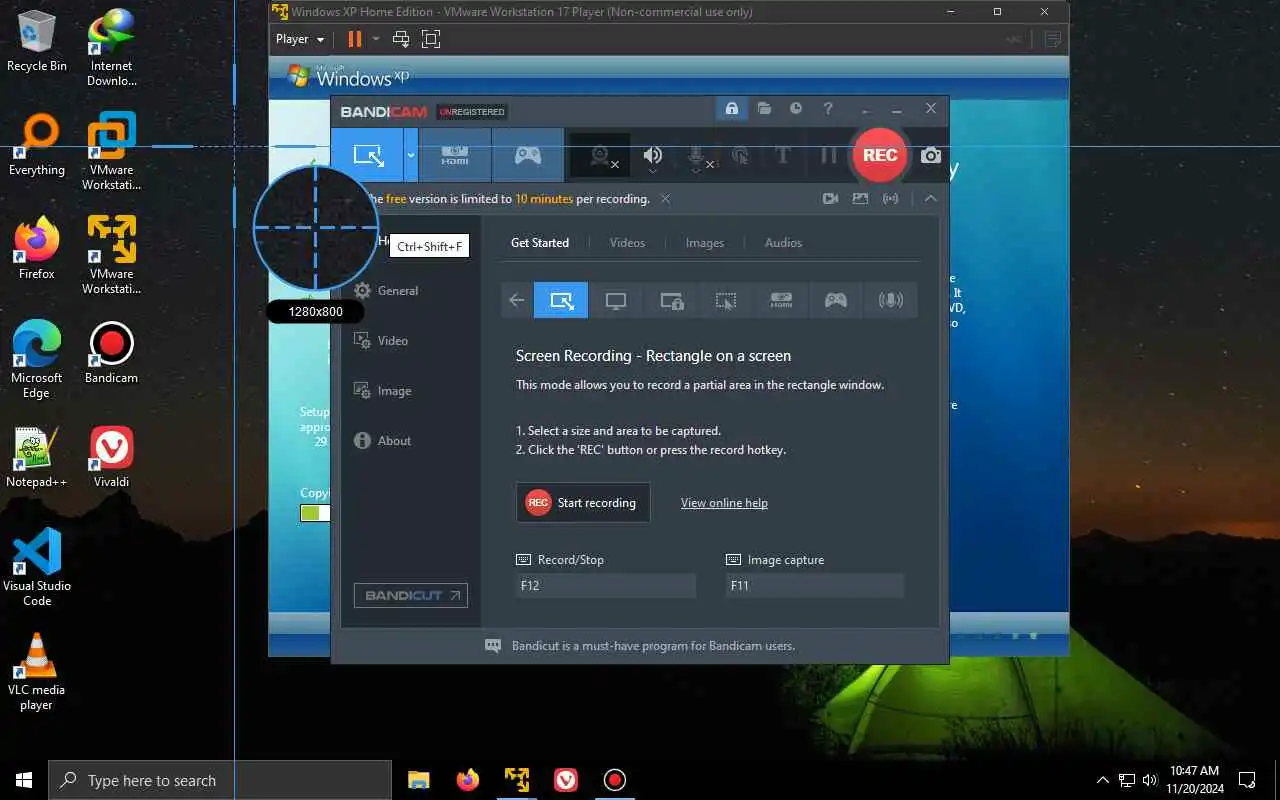Open output folder icon in Bandicam title bar
This screenshot has height=800, width=1280.
coord(764,109)
